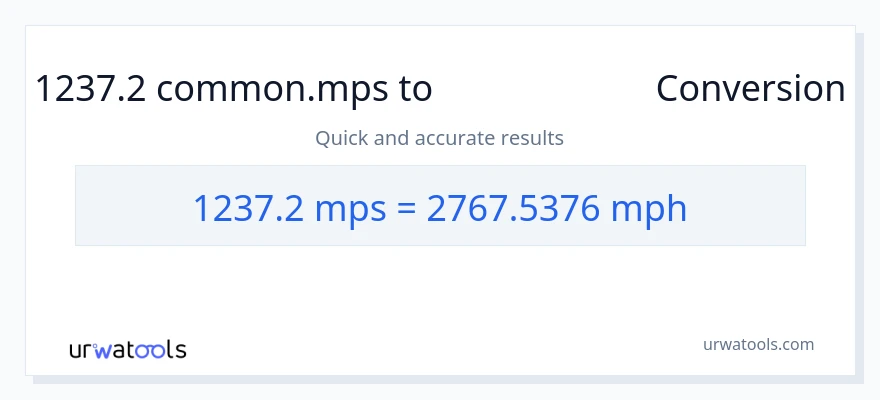Select the "mps" unit in the result

pos(351,208)
